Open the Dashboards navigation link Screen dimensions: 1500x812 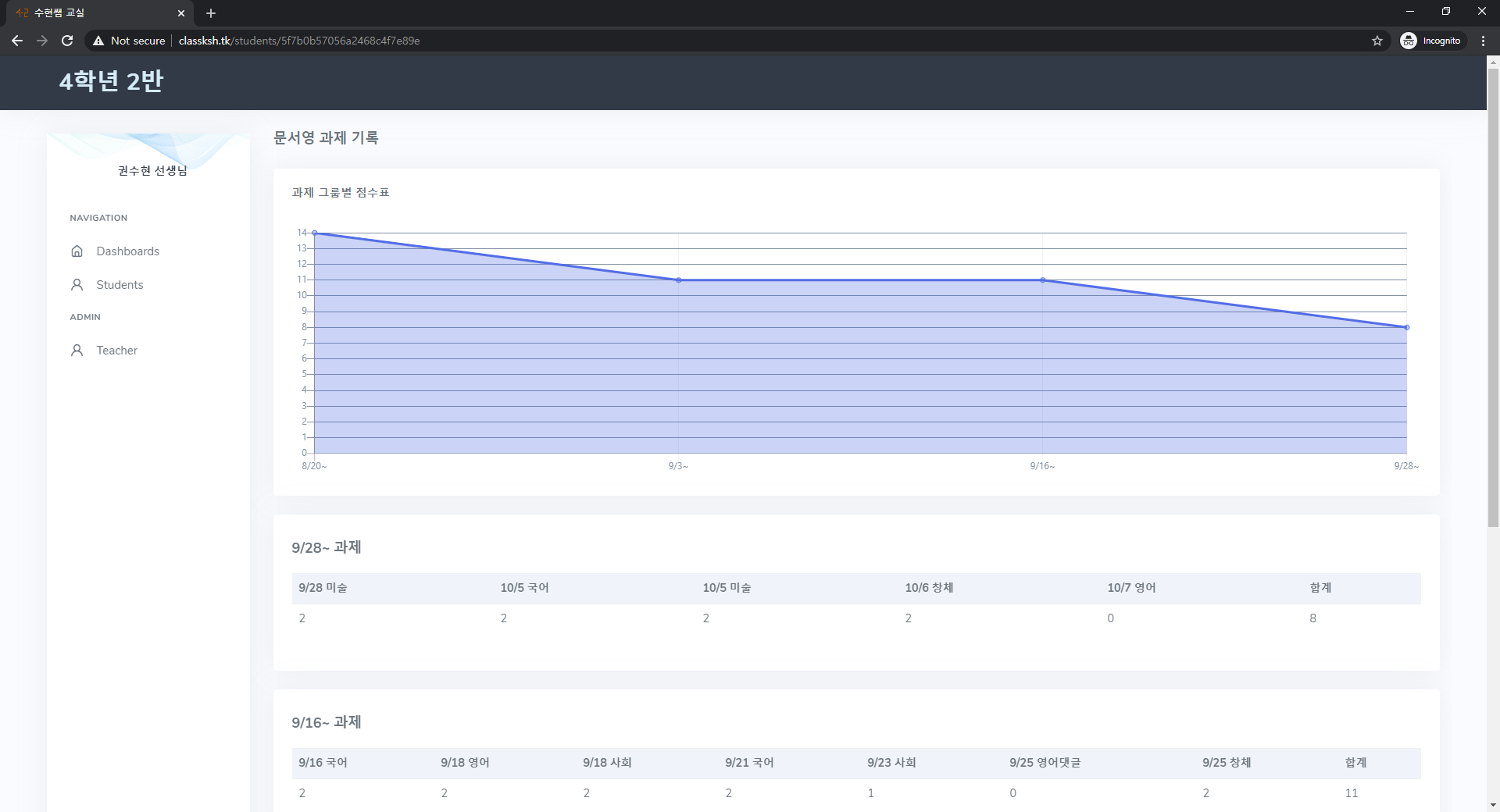127,251
